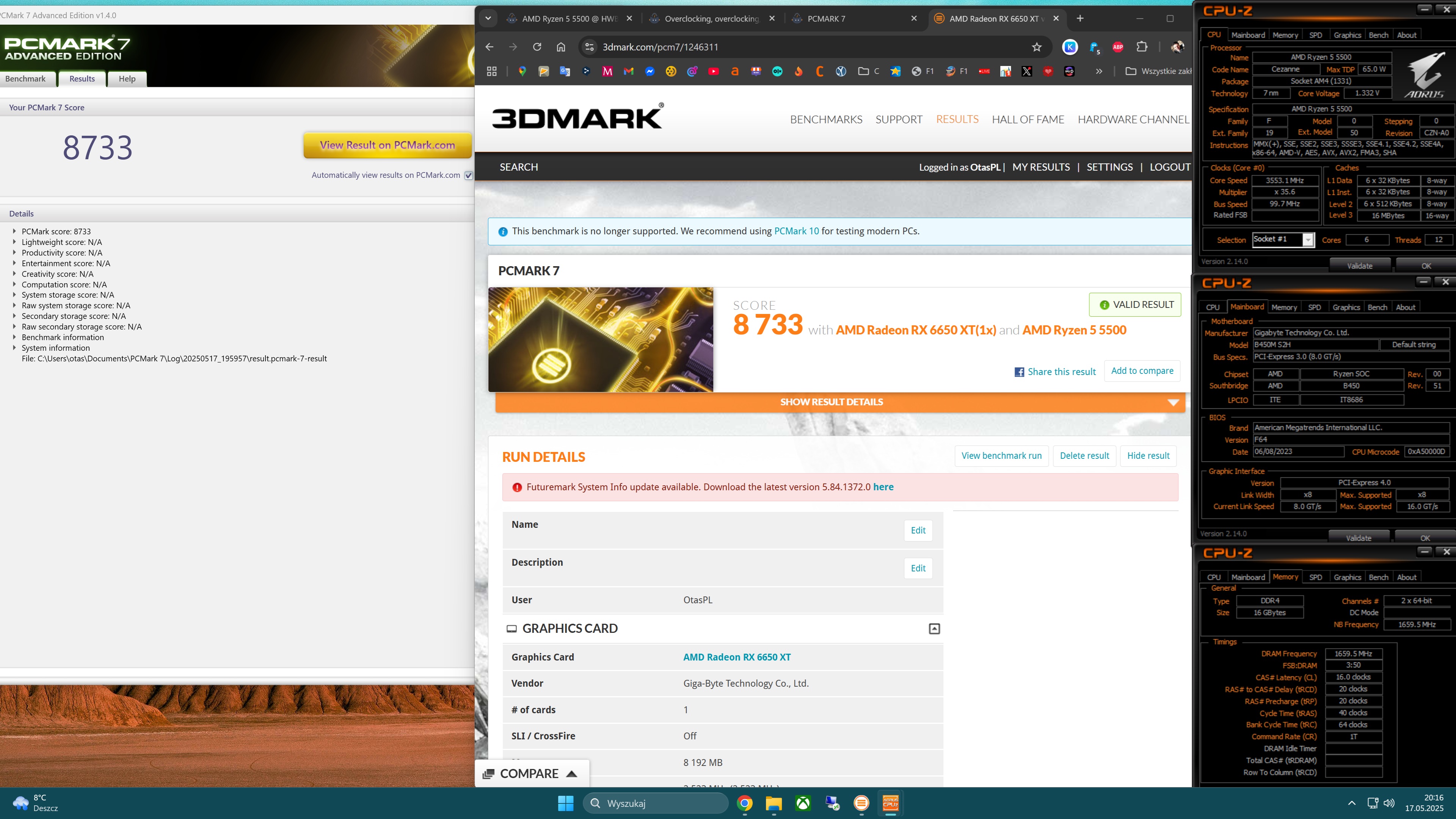Expand SHOW RESULT DETAILS bar
This screenshot has width=1456, height=819.
tap(840, 402)
